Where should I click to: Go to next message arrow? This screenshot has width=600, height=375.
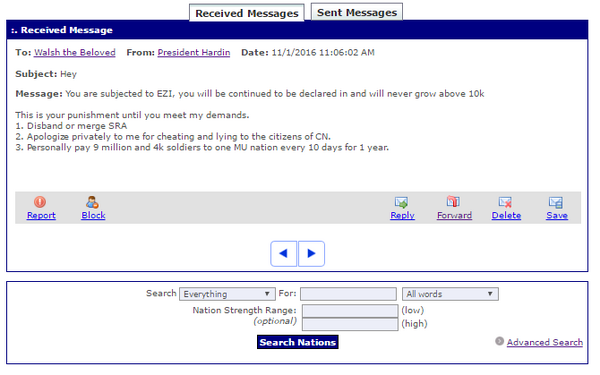tap(311, 254)
